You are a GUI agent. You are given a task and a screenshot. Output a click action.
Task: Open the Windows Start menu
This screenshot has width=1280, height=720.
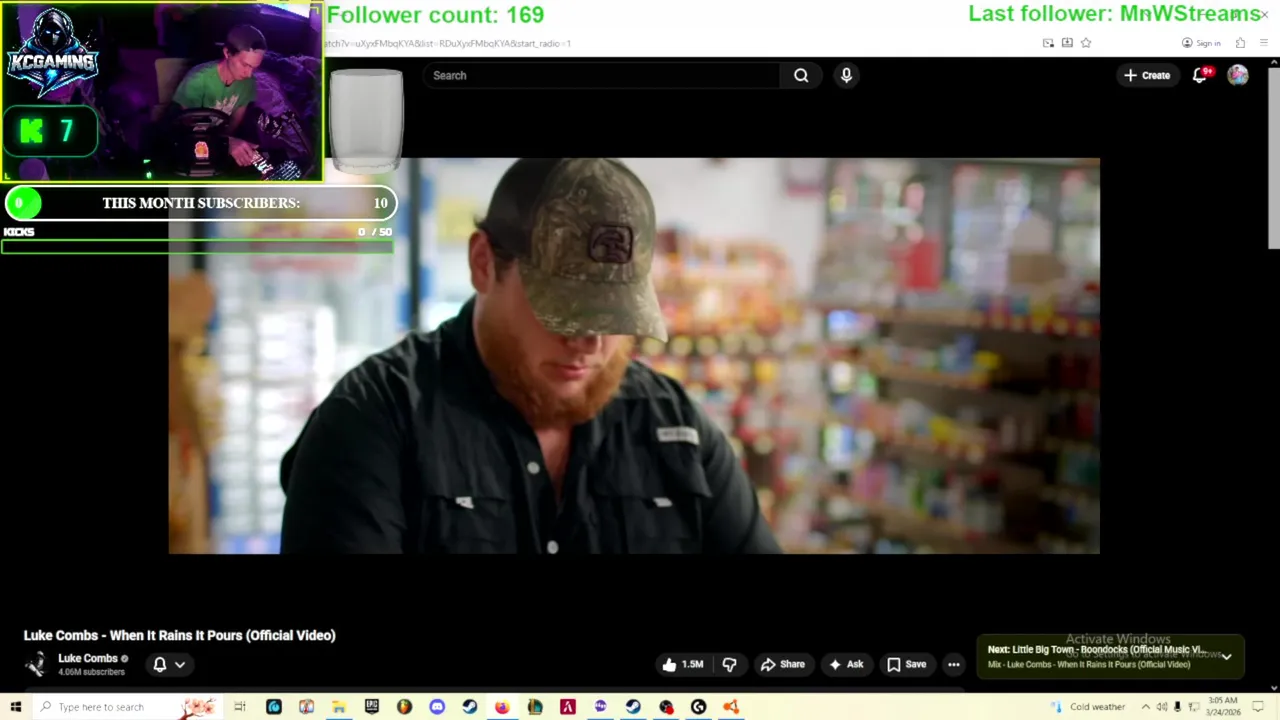coord(15,707)
